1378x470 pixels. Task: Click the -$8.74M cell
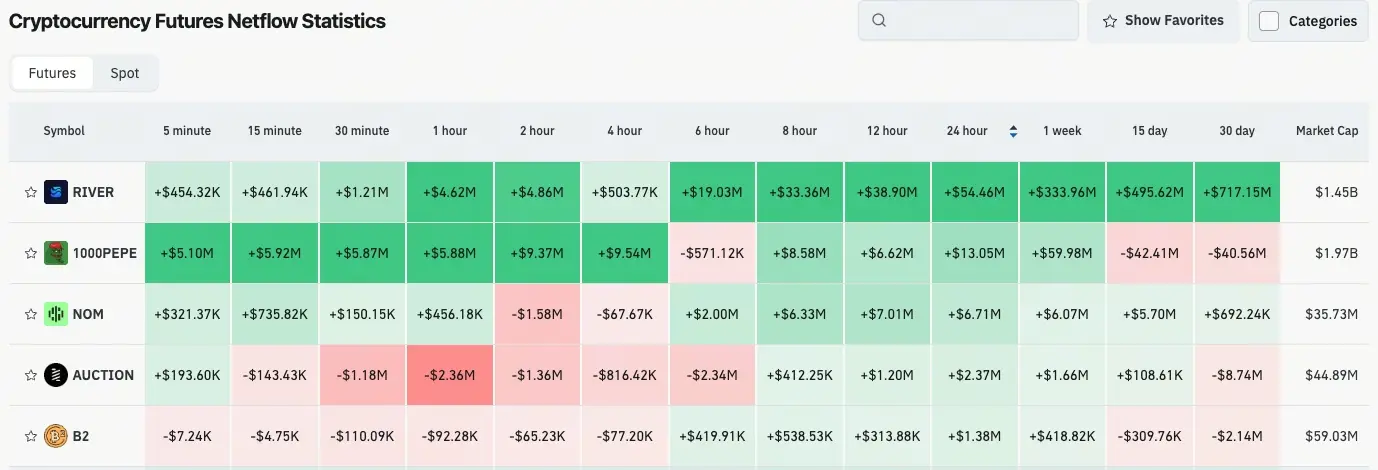[x=1237, y=375]
